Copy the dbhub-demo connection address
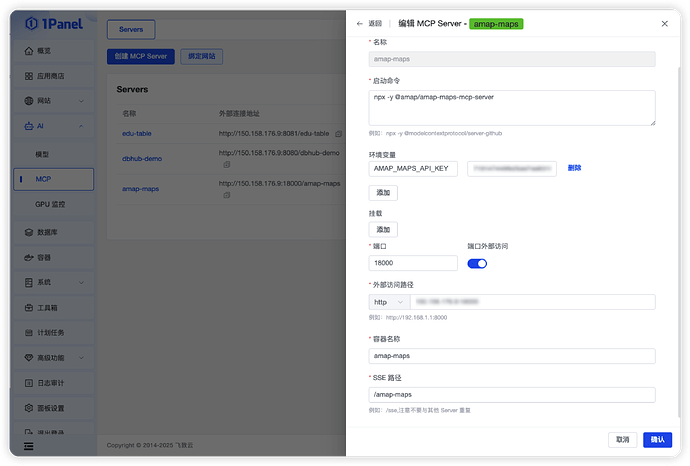This screenshot has width=690, height=466. (x=227, y=165)
